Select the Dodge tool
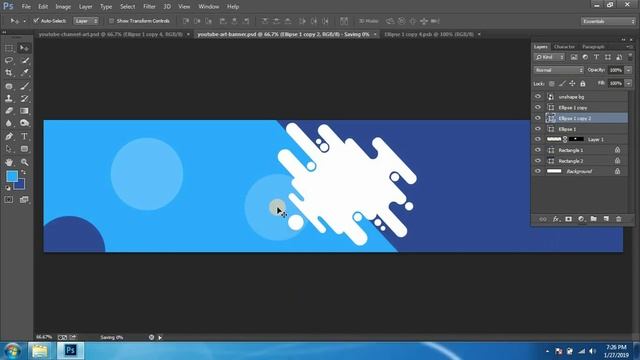This screenshot has width=640, height=360. (x=24, y=123)
